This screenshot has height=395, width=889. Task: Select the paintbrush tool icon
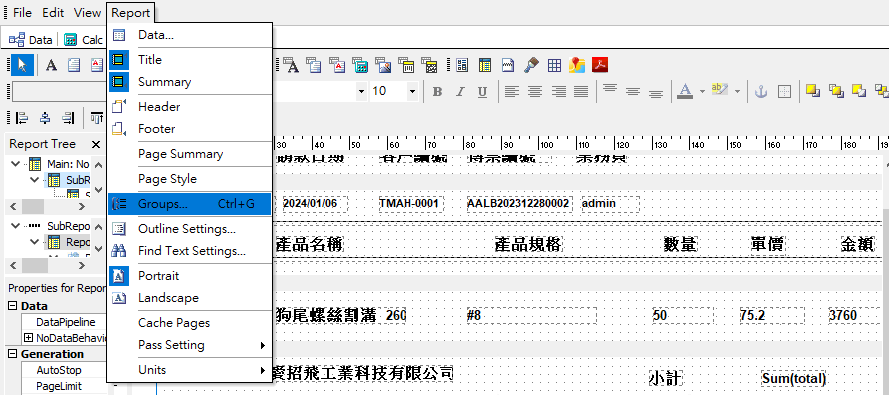click(531, 65)
